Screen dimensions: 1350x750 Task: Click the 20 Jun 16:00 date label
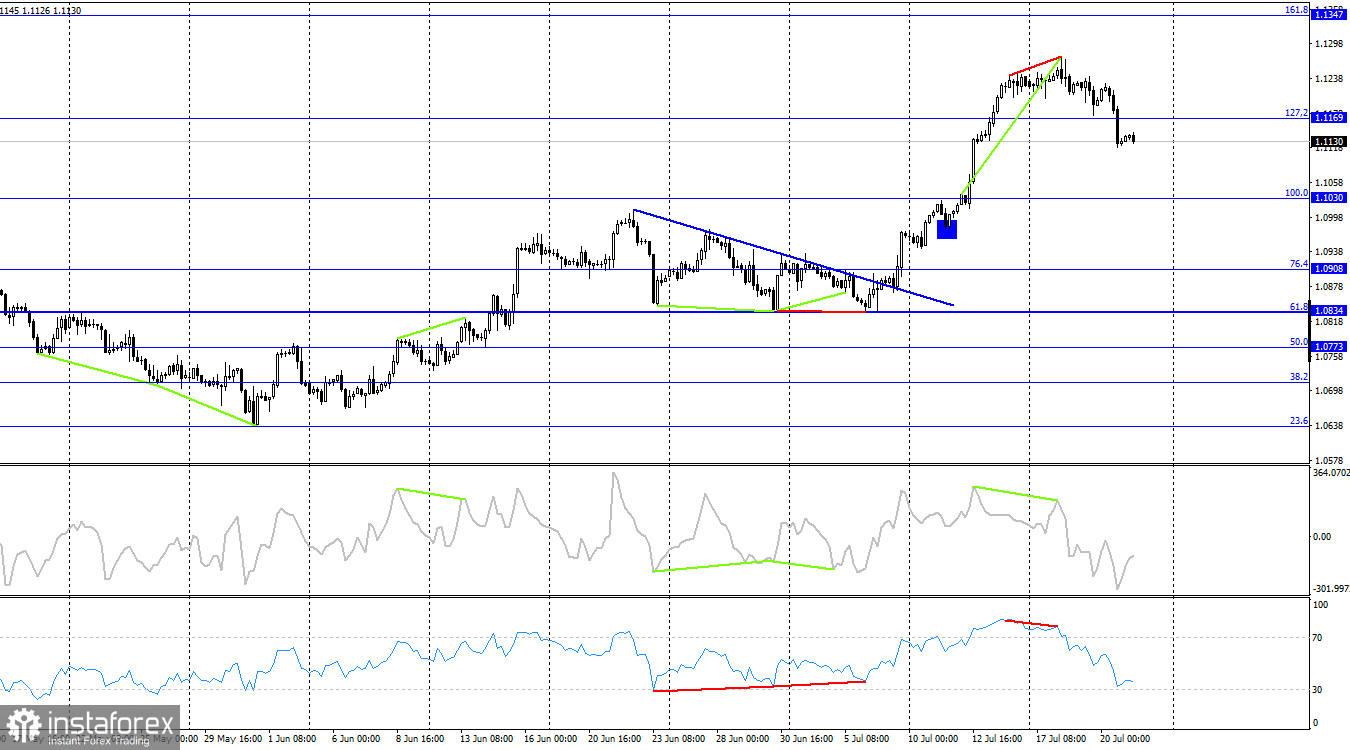click(615, 739)
